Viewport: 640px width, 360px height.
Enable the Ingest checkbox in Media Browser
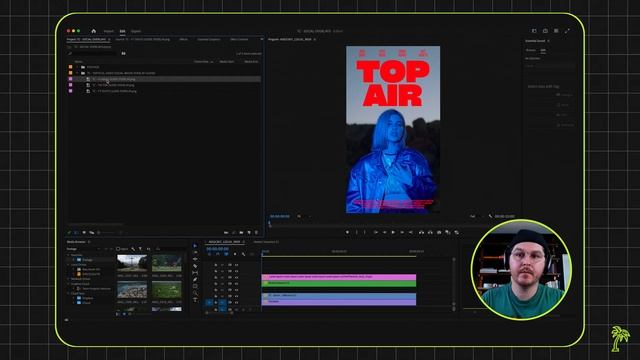coord(118,249)
